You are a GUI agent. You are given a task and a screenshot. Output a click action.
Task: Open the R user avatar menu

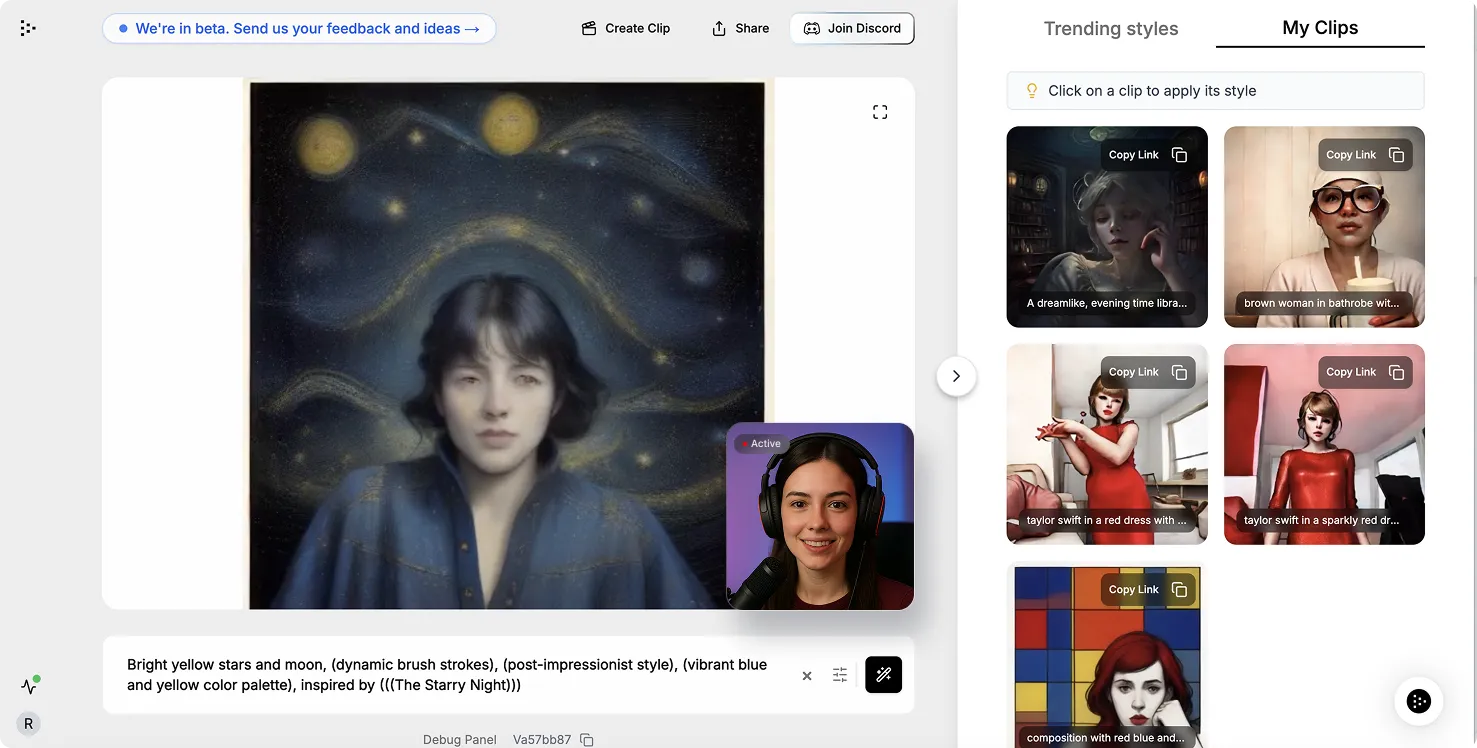pos(28,724)
